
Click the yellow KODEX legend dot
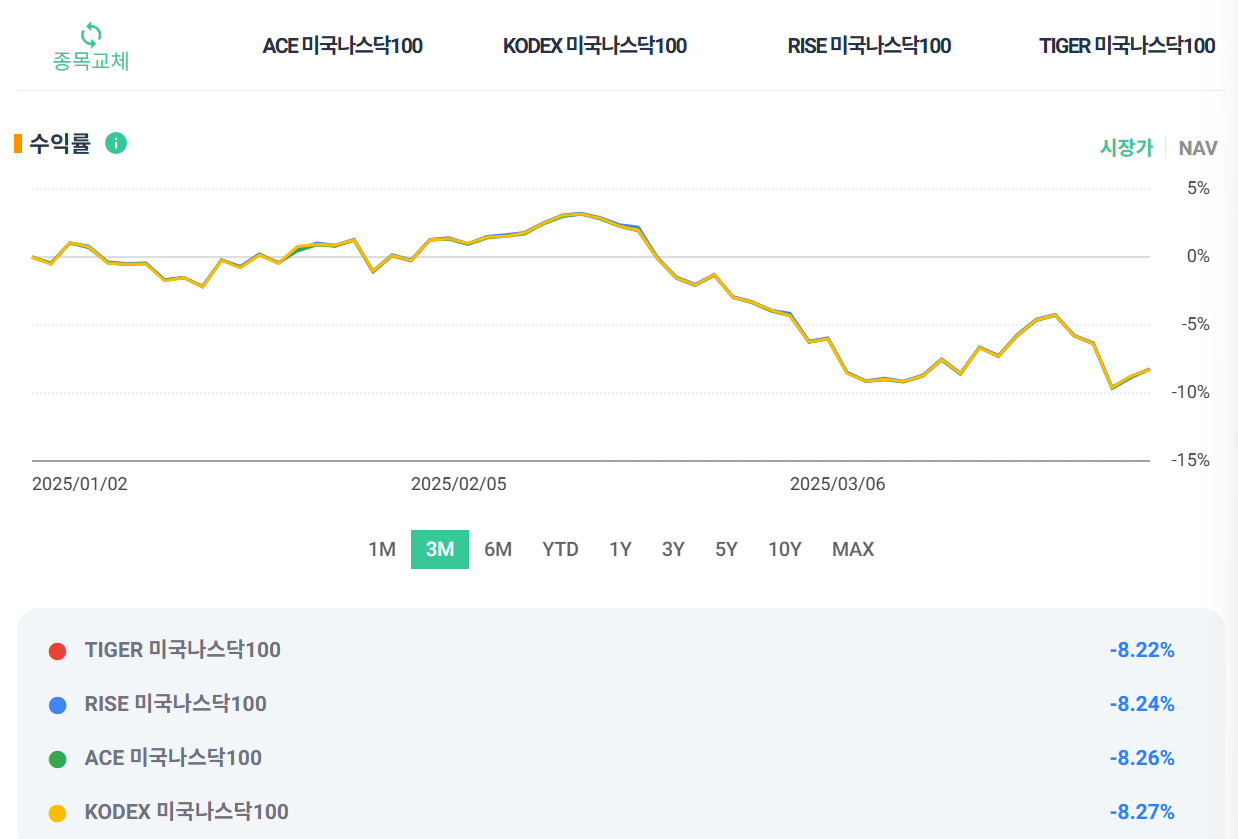pyautogui.click(x=57, y=813)
